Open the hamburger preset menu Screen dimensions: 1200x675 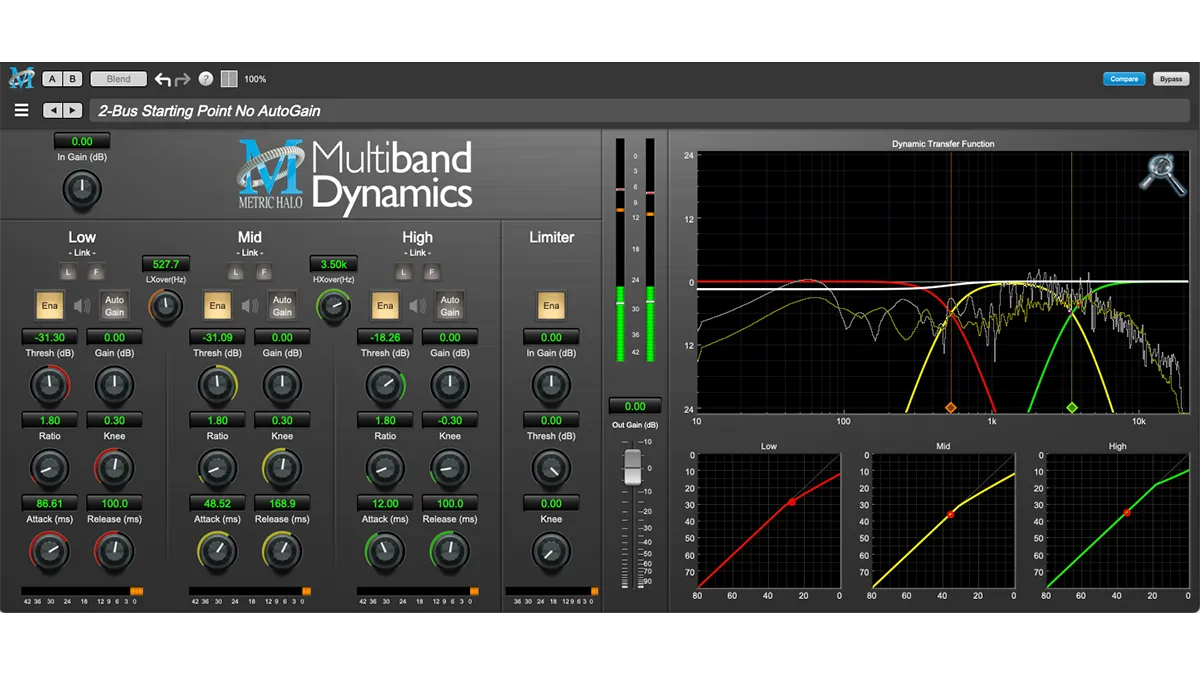click(21, 111)
